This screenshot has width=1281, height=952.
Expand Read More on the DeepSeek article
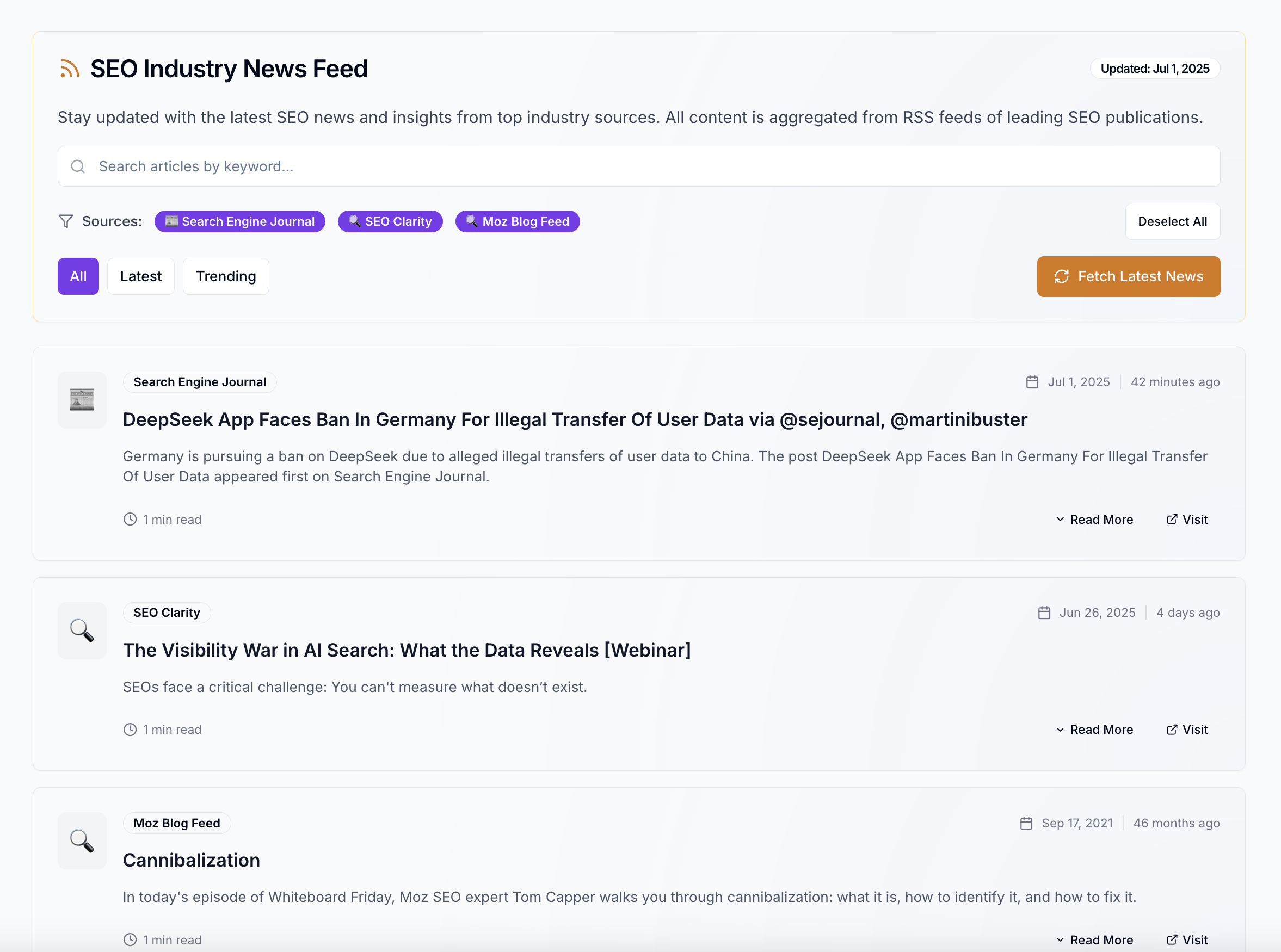click(1094, 519)
